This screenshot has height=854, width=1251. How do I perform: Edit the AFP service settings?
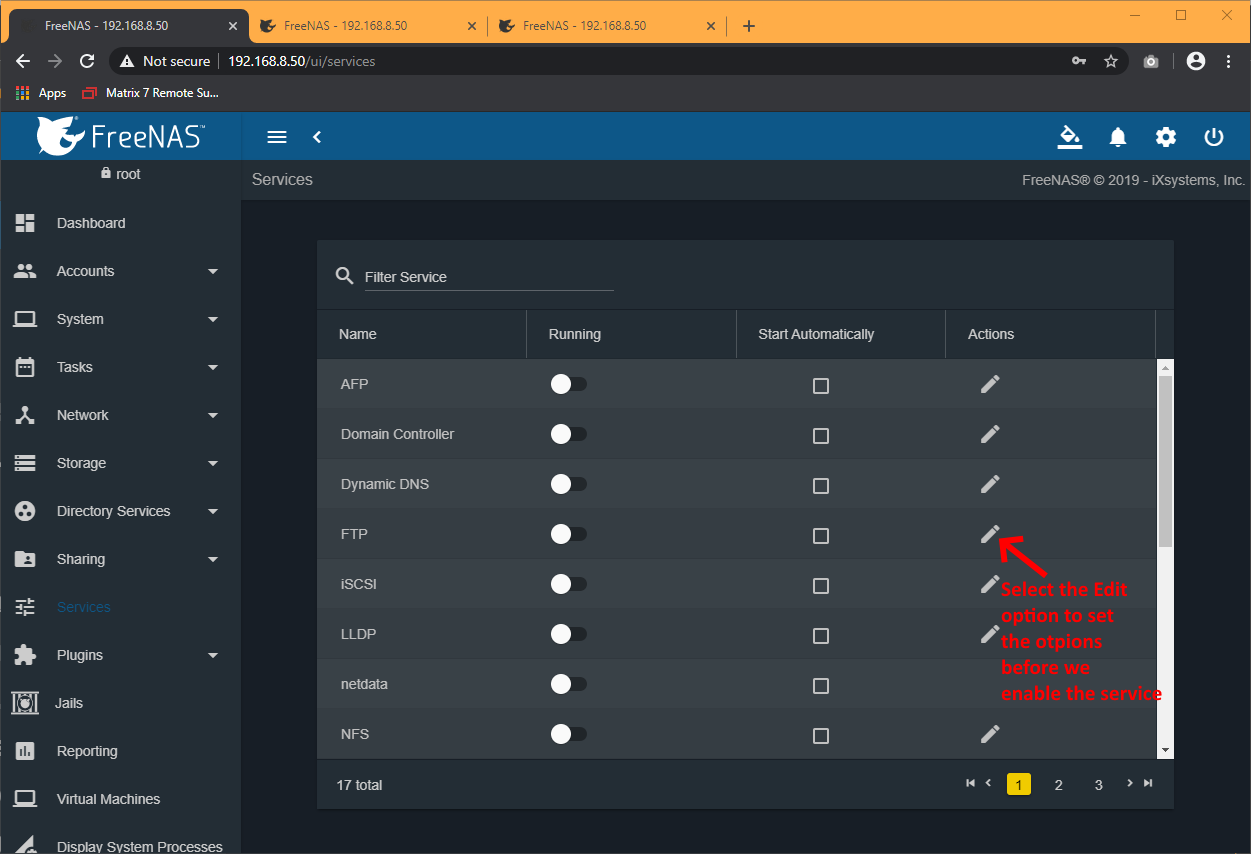(990, 384)
